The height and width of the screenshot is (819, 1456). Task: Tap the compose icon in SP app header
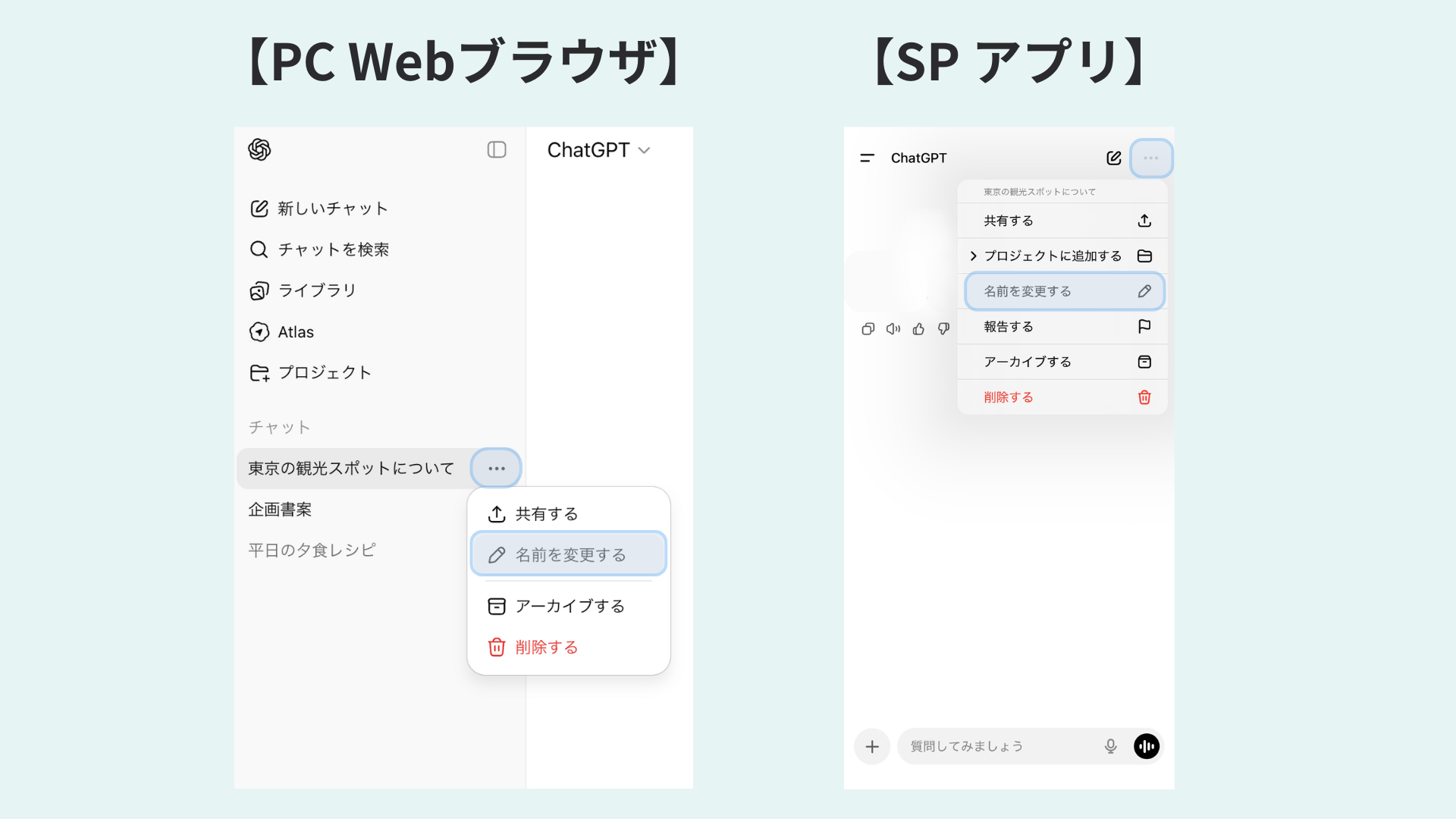pos(1114,158)
